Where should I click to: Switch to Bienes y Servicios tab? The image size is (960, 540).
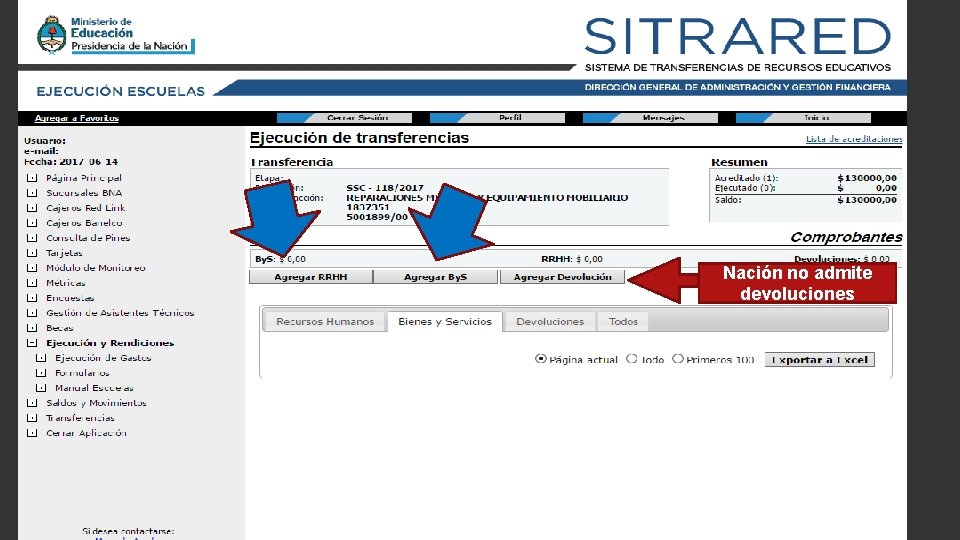pyautogui.click(x=445, y=321)
